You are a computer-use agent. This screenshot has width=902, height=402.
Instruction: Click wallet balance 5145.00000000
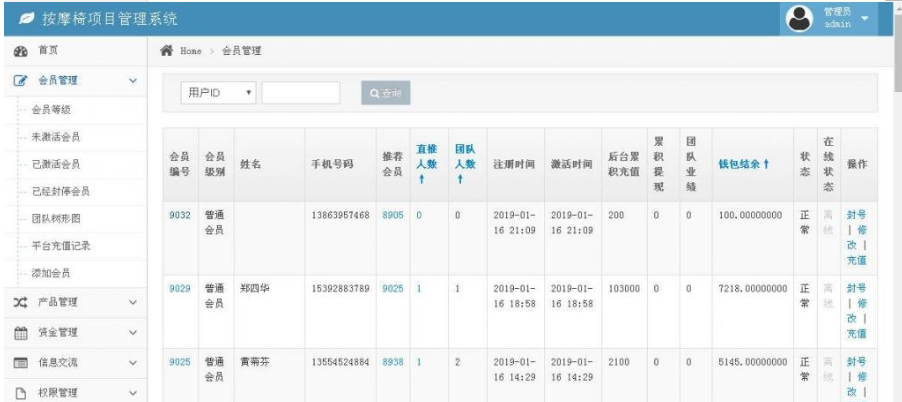click(752, 362)
